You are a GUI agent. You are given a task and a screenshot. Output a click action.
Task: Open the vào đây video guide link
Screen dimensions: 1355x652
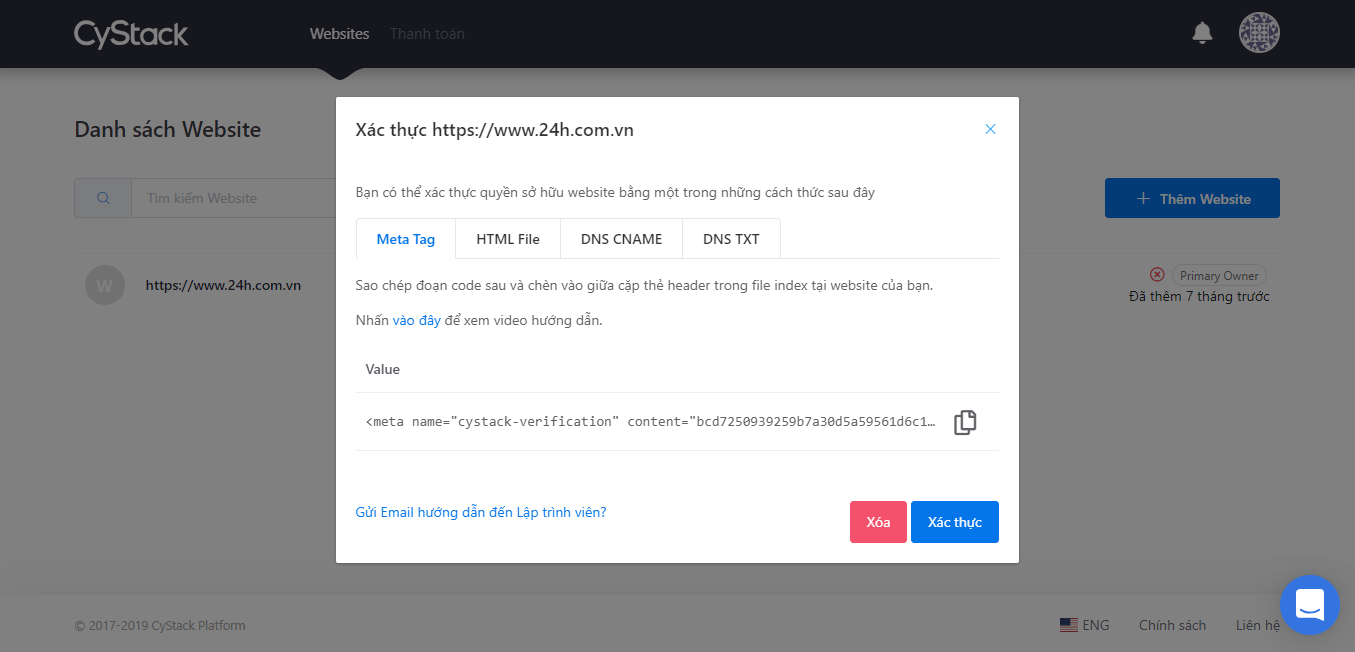[416, 321]
